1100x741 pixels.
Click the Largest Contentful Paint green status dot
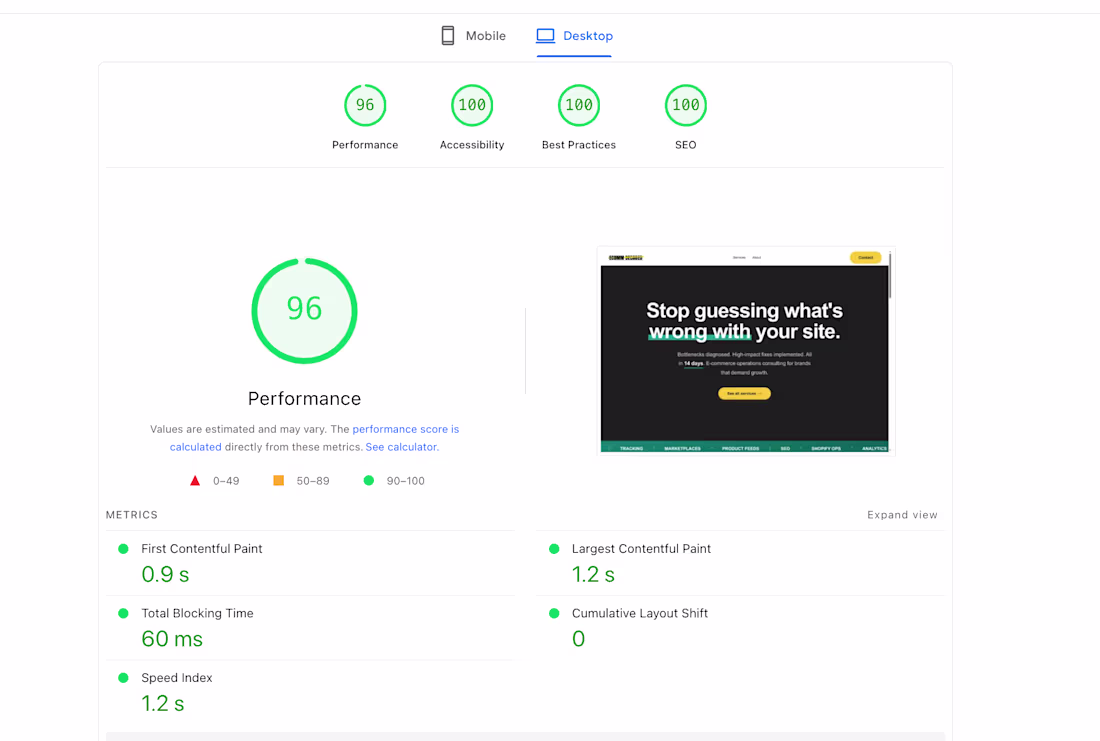(x=554, y=549)
